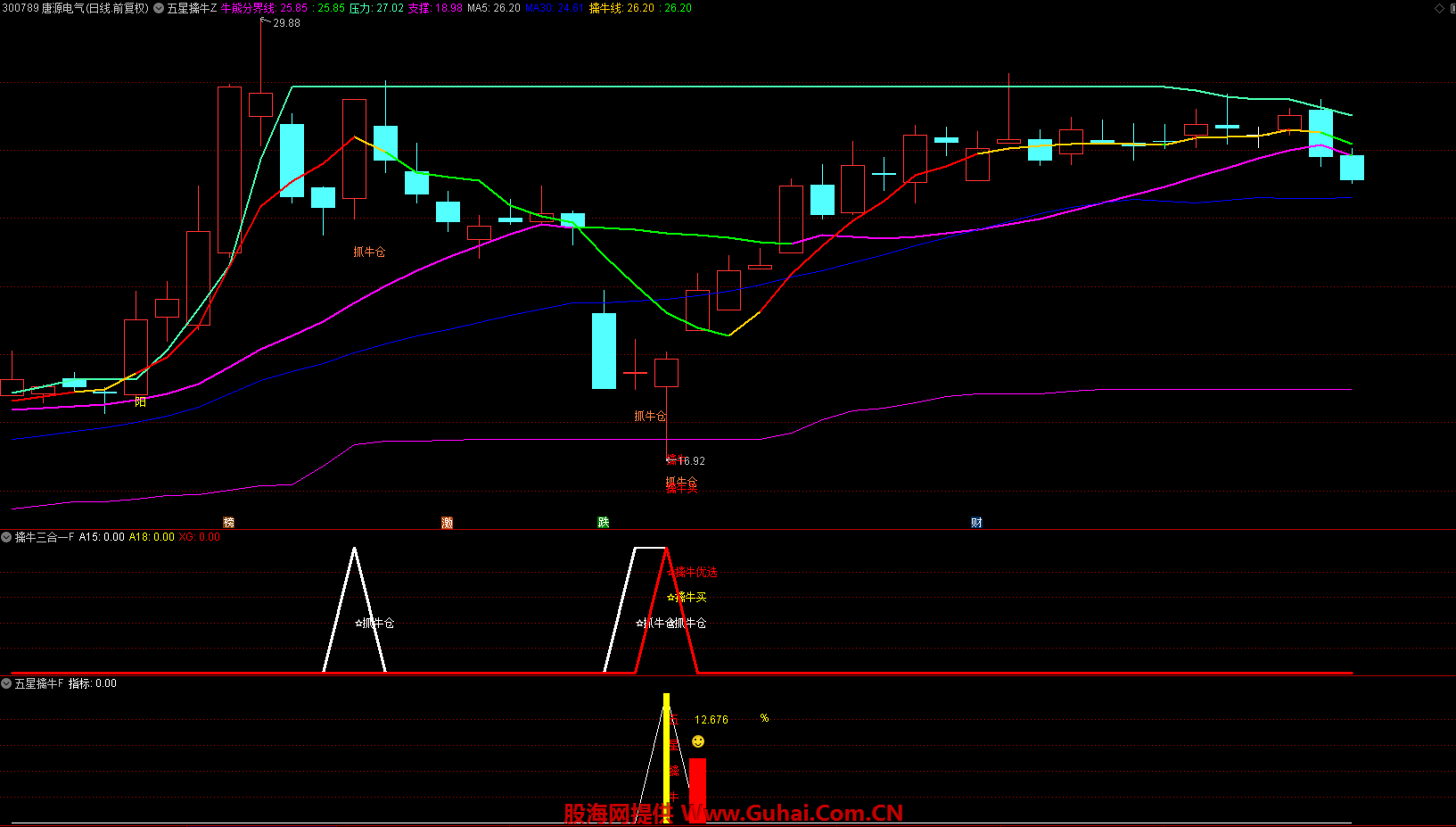Click the 擒牛线 26.20 label

click(x=621, y=8)
